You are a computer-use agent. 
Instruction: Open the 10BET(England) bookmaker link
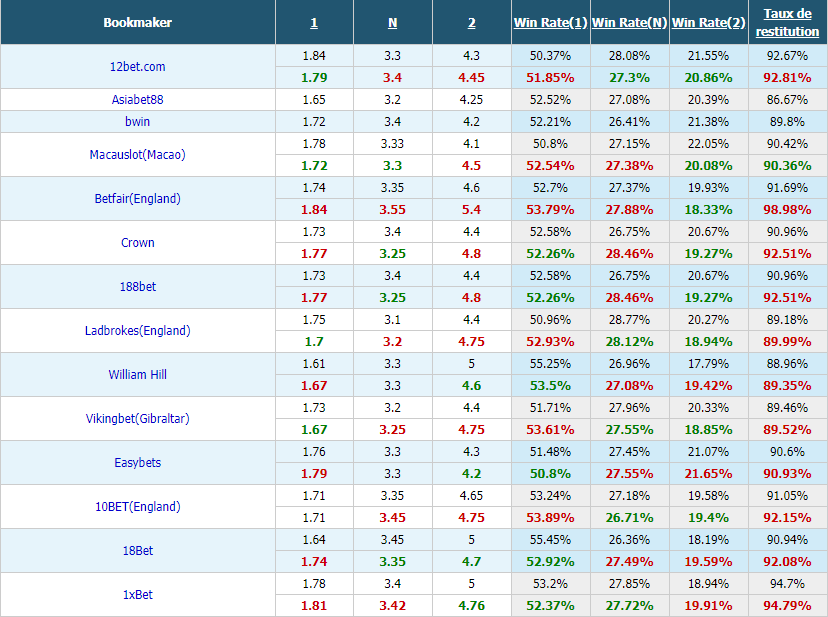pyautogui.click(x=137, y=507)
